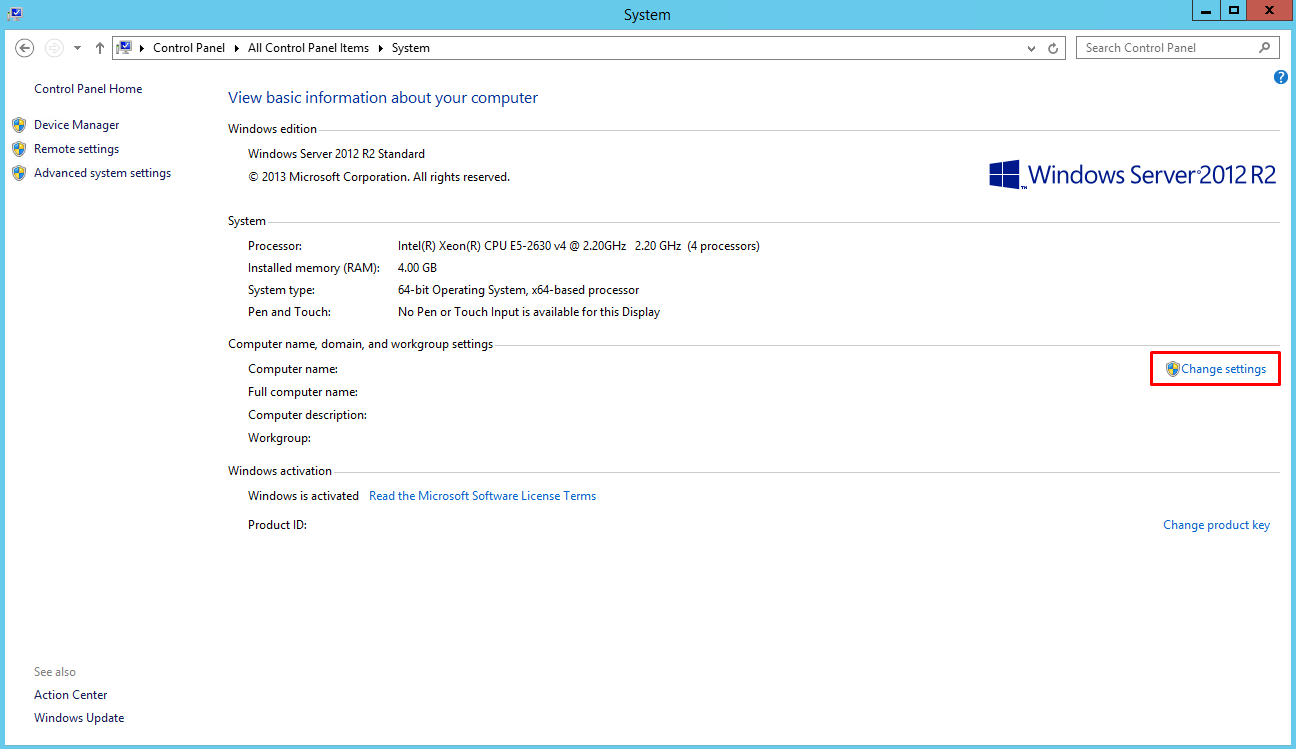This screenshot has height=749, width=1296.
Task: Click the 'Workgroup:' label
Action: 279,438
